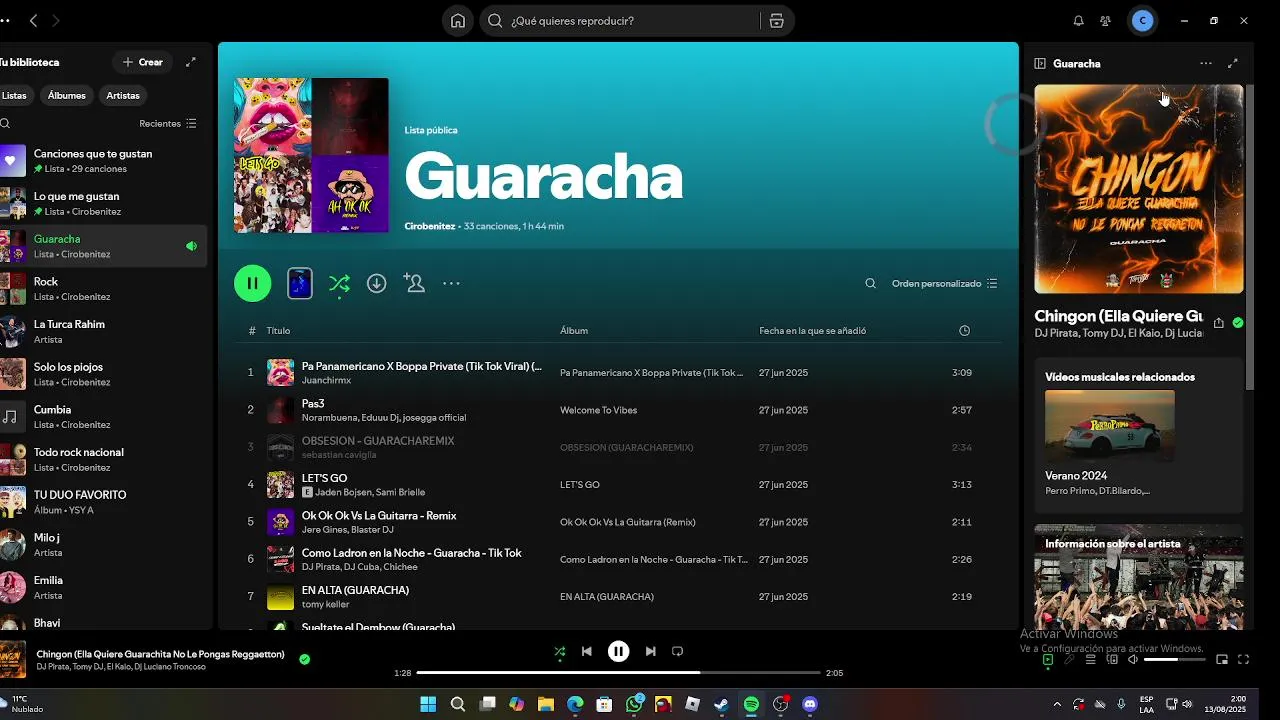Open the lyrics microphone icon
The image size is (1280, 720).
pyautogui.click(x=1069, y=659)
